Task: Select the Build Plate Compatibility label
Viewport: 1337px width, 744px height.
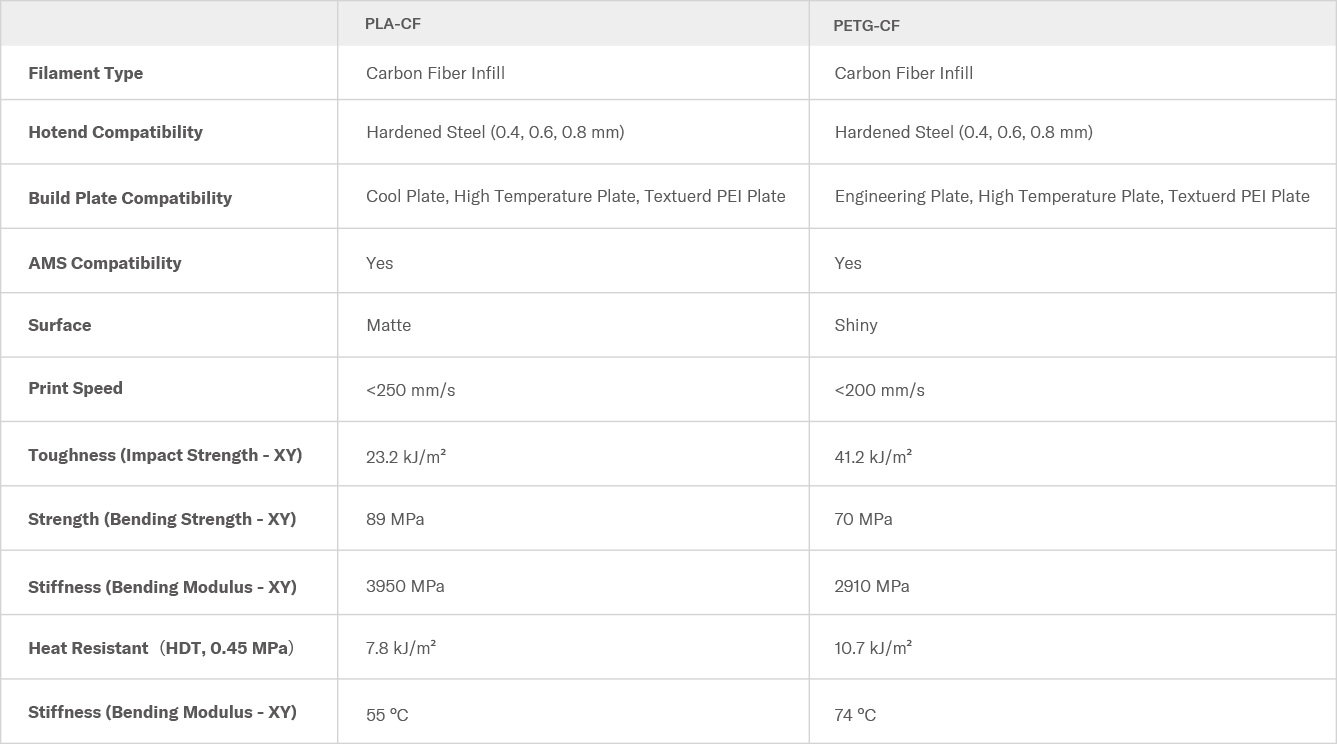Action: click(x=130, y=198)
